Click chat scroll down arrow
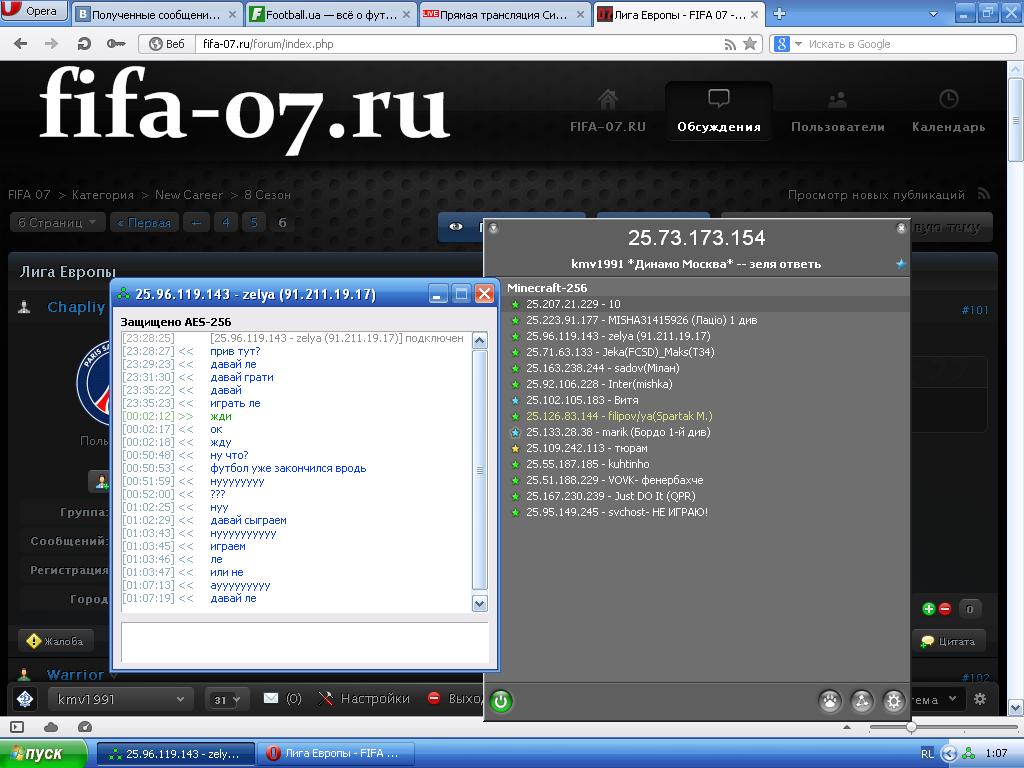The height and width of the screenshot is (768, 1024). pyautogui.click(x=479, y=604)
